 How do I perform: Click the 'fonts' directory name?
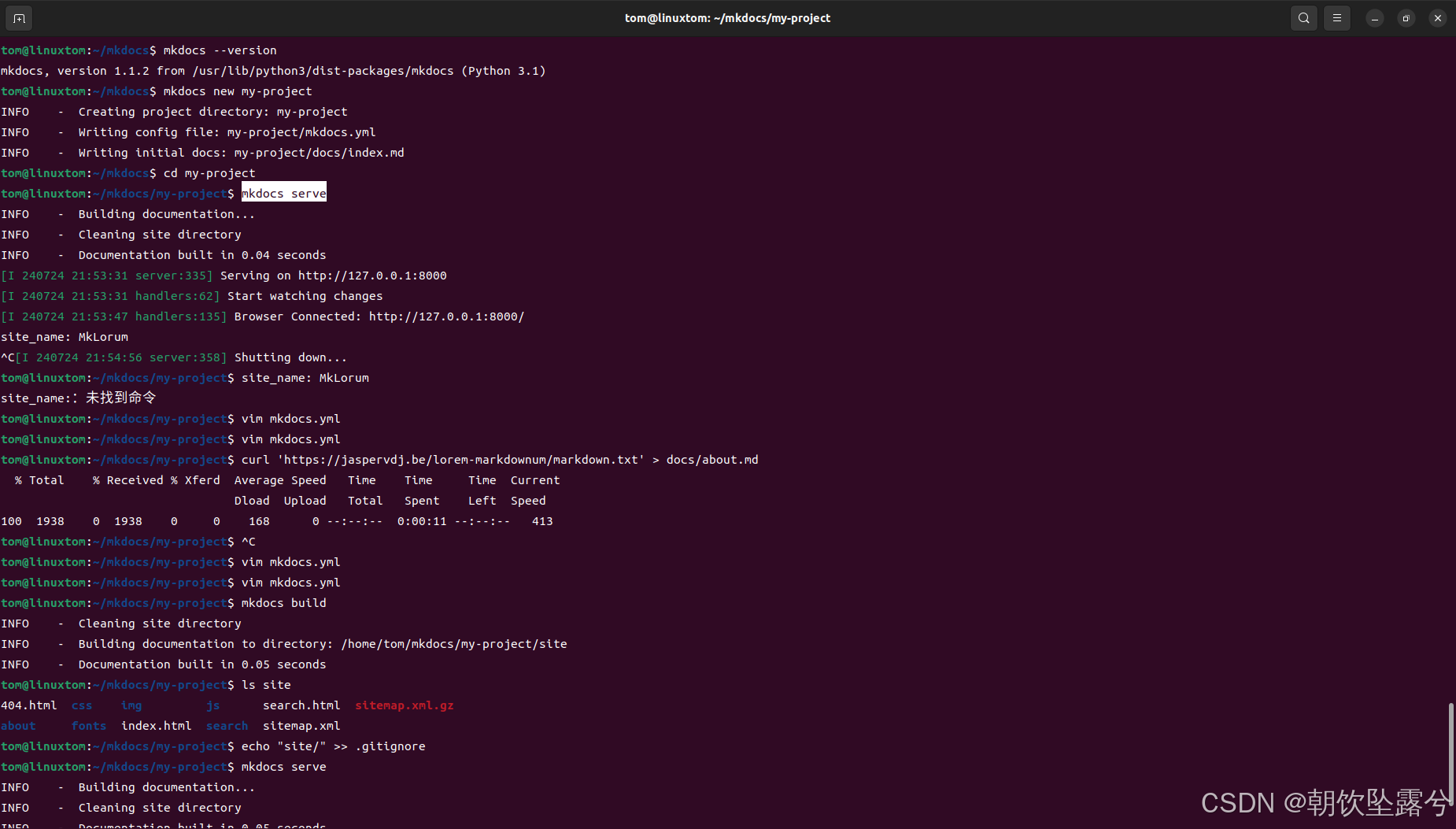click(89, 726)
